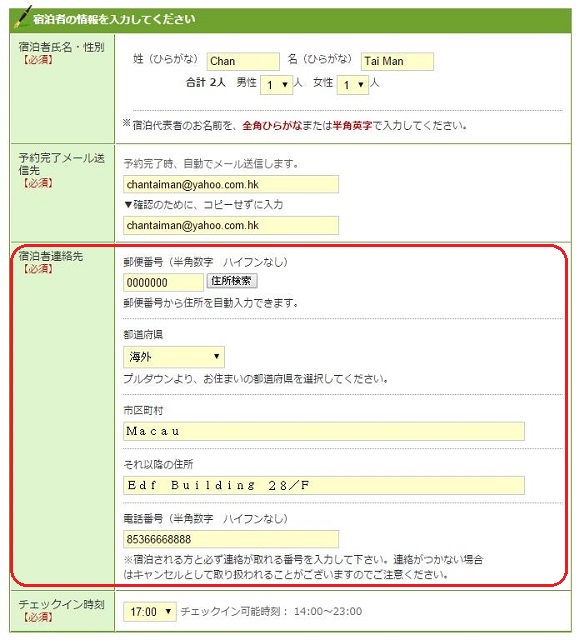Click the 宿泊者氏名・性別 row label
The height and width of the screenshot is (640, 580).
(61, 47)
